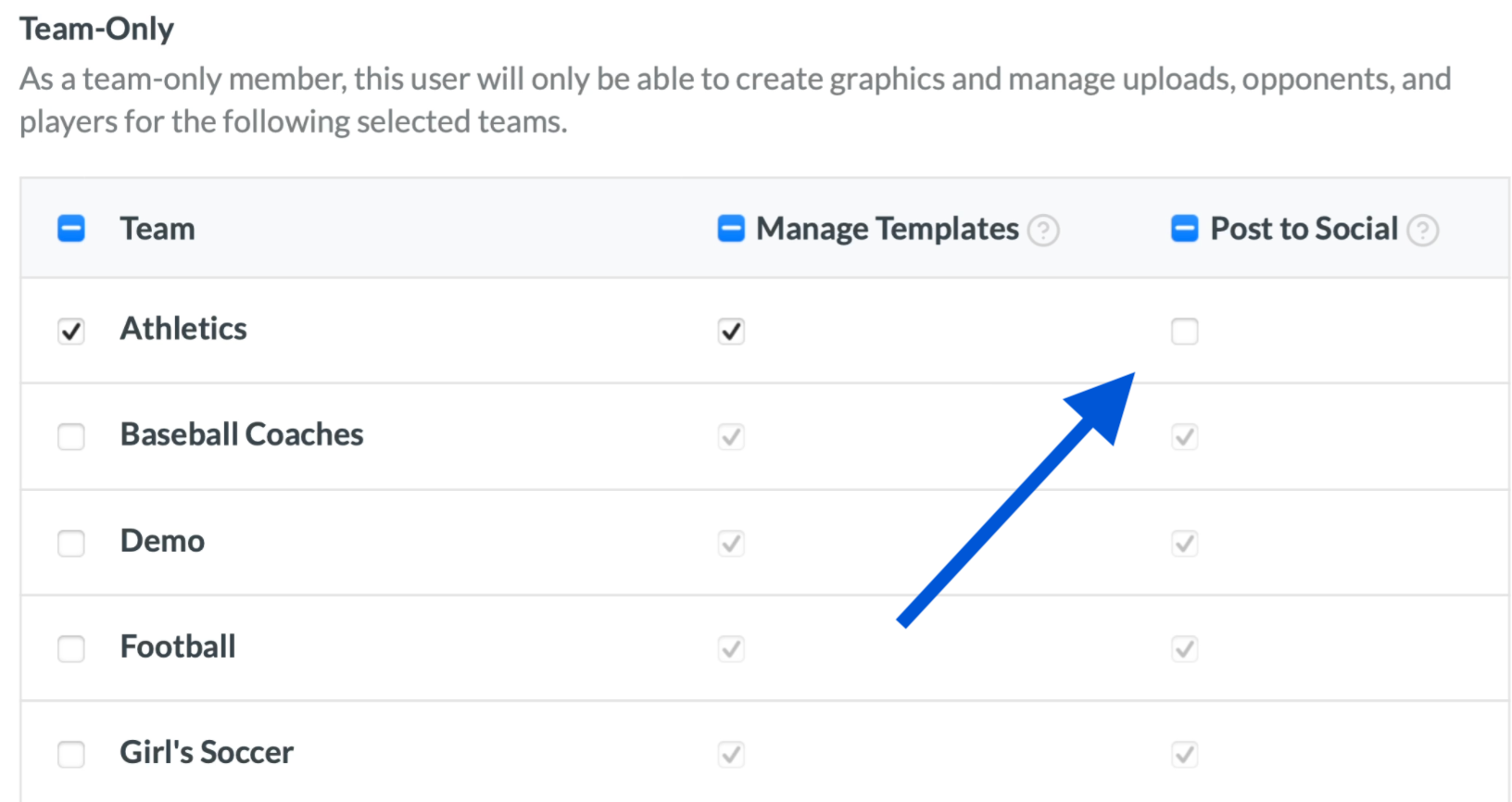
Task: Enable Post to Social for Athletics
Action: [1184, 331]
